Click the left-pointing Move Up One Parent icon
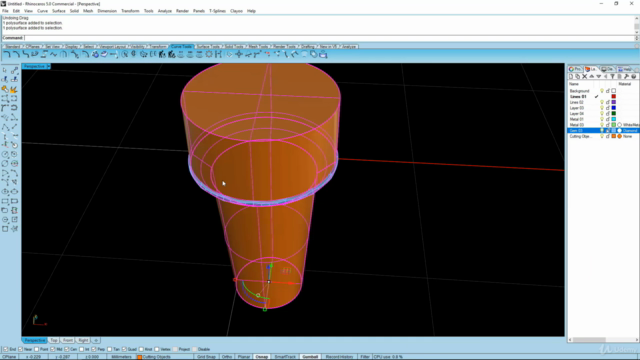Screen dimensions: 640x360 point(605,76)
